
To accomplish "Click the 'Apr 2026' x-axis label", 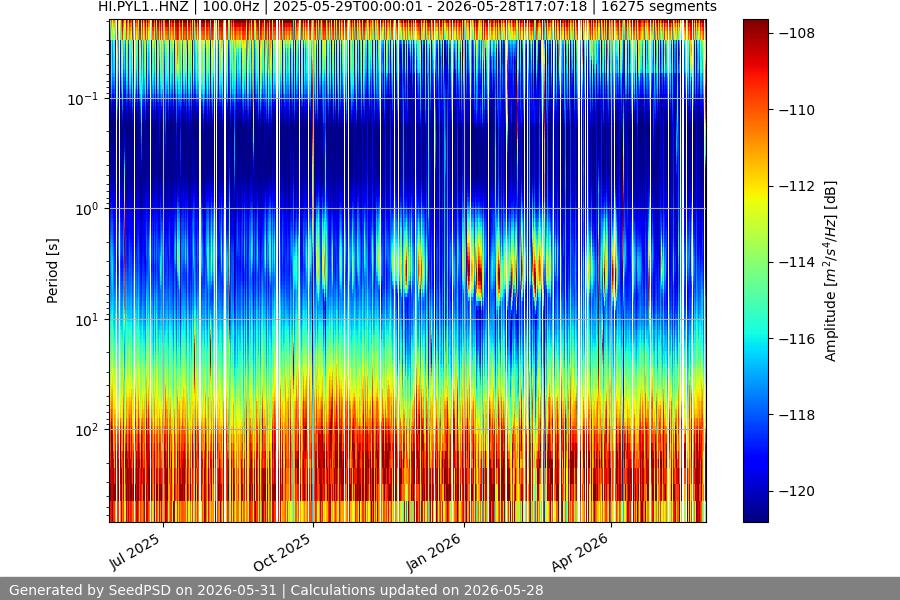I will click(x=580, y=552).
